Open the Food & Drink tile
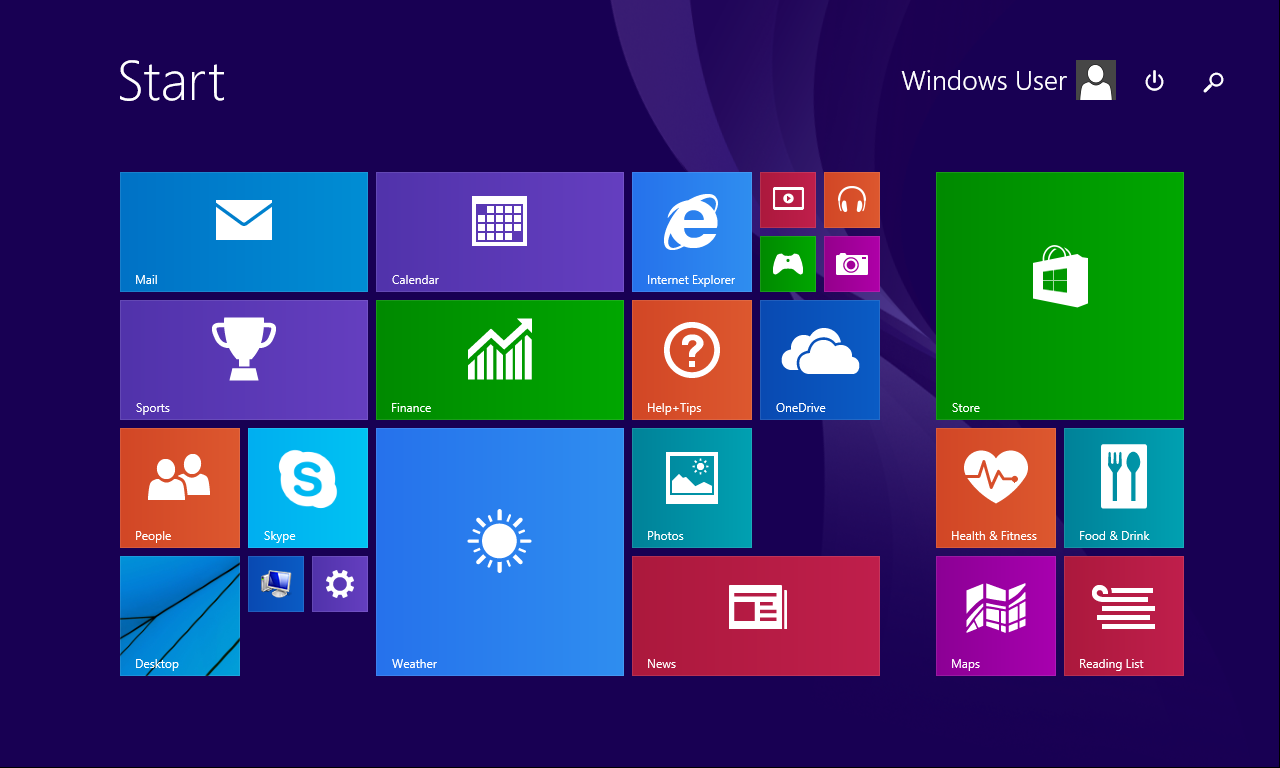 pyautogui.click(x=1124, y=488)
